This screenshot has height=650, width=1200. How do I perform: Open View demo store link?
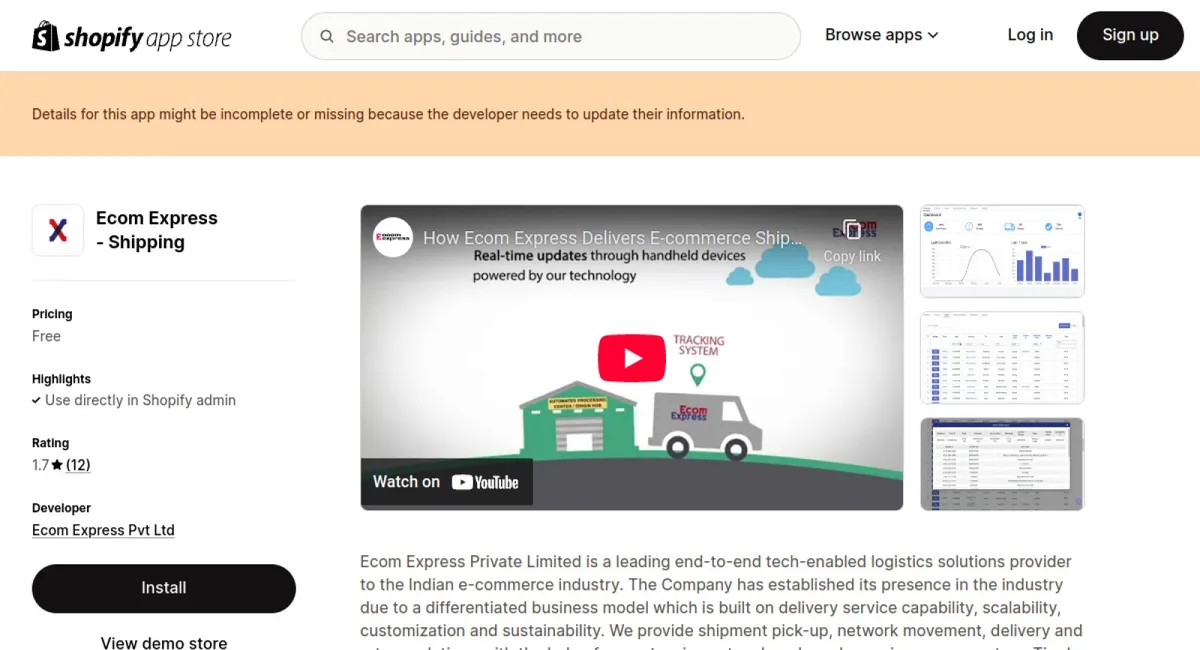(164, 643)
